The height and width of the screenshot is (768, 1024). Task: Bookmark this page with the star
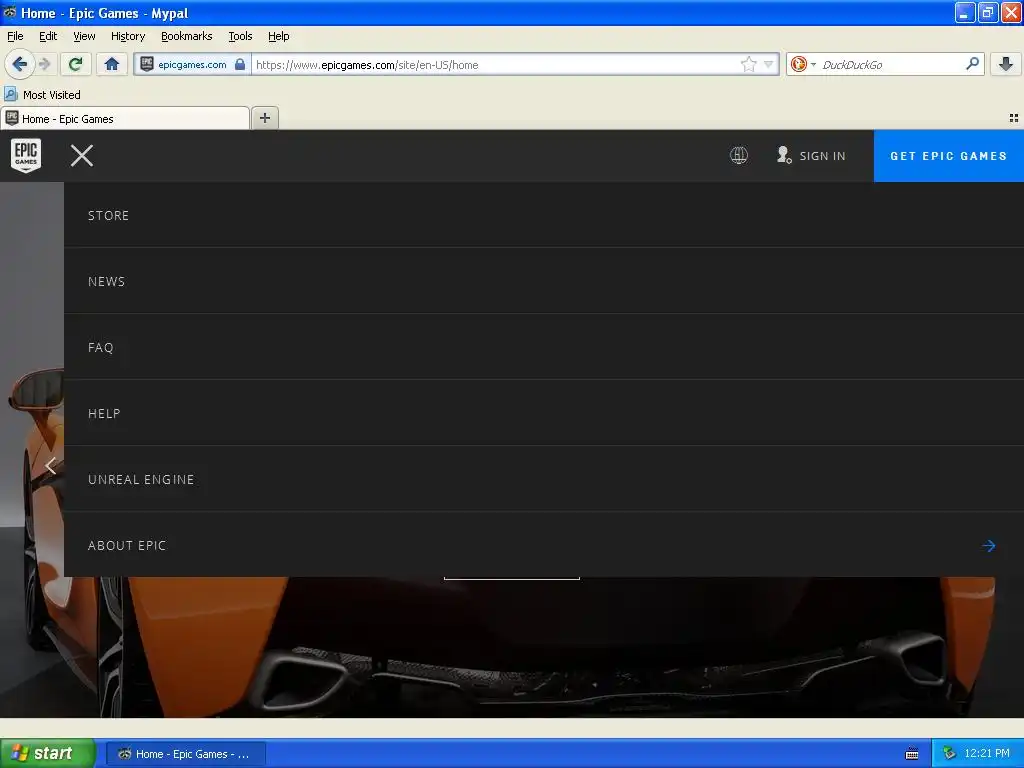[748, 64]
